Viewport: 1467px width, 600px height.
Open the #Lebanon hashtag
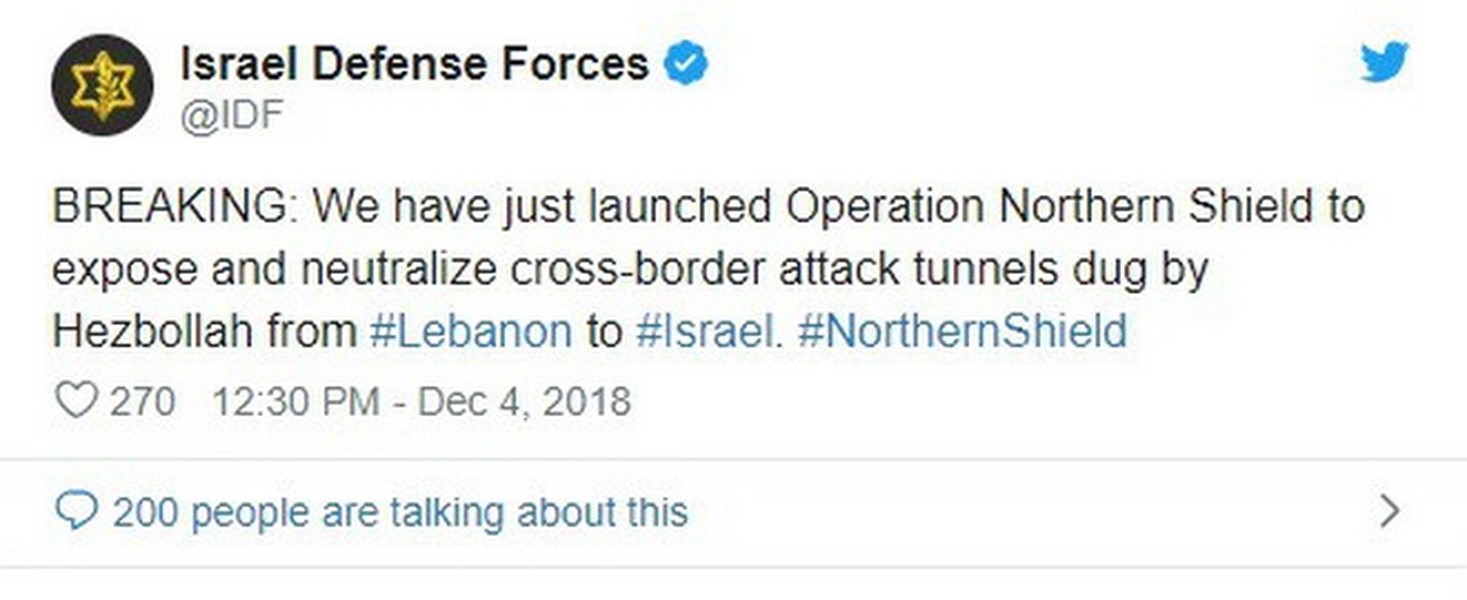coord(470,331)
